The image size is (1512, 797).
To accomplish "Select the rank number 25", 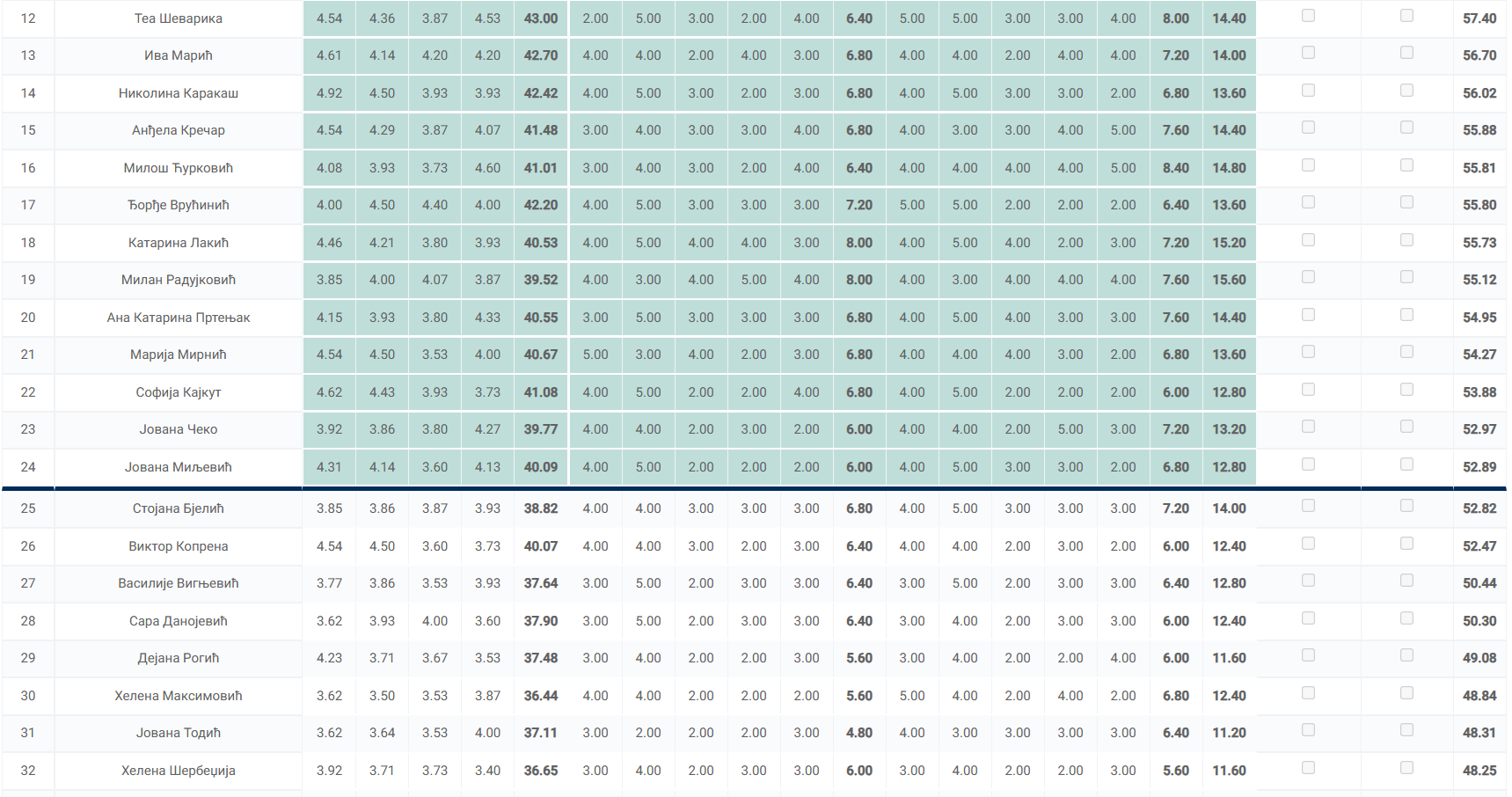I will coord(28,508).
